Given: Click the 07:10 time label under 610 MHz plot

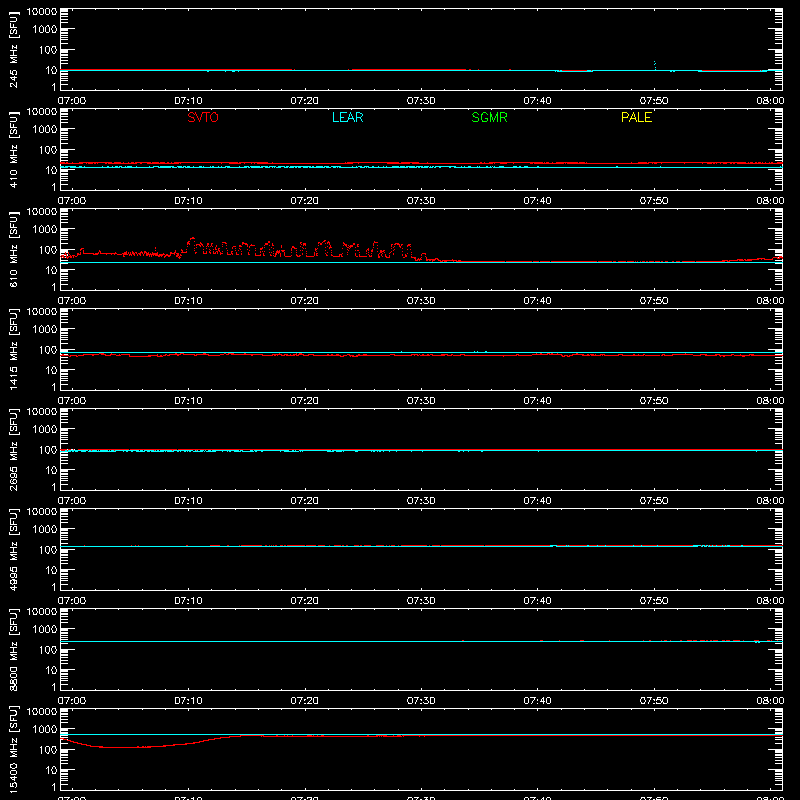Looking at the screenshot, I should (x=188, y=301).
